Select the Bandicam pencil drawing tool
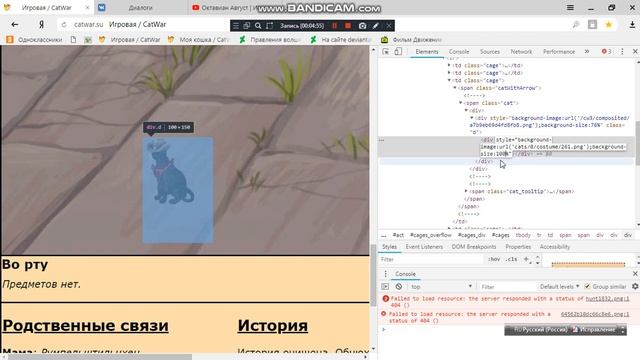The width and height of the screenshot is (640, 360). pyautogui.click(x=376, y=25)
